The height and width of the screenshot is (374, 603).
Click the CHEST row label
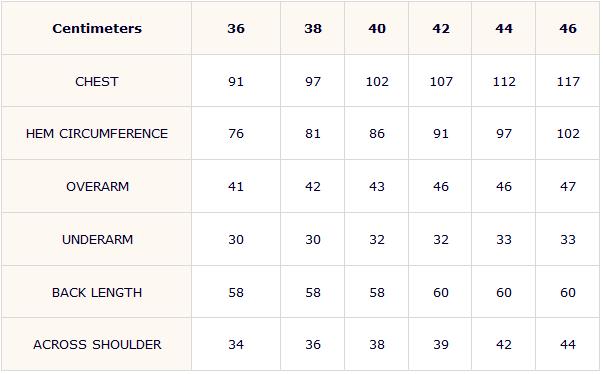click(97, 81)
